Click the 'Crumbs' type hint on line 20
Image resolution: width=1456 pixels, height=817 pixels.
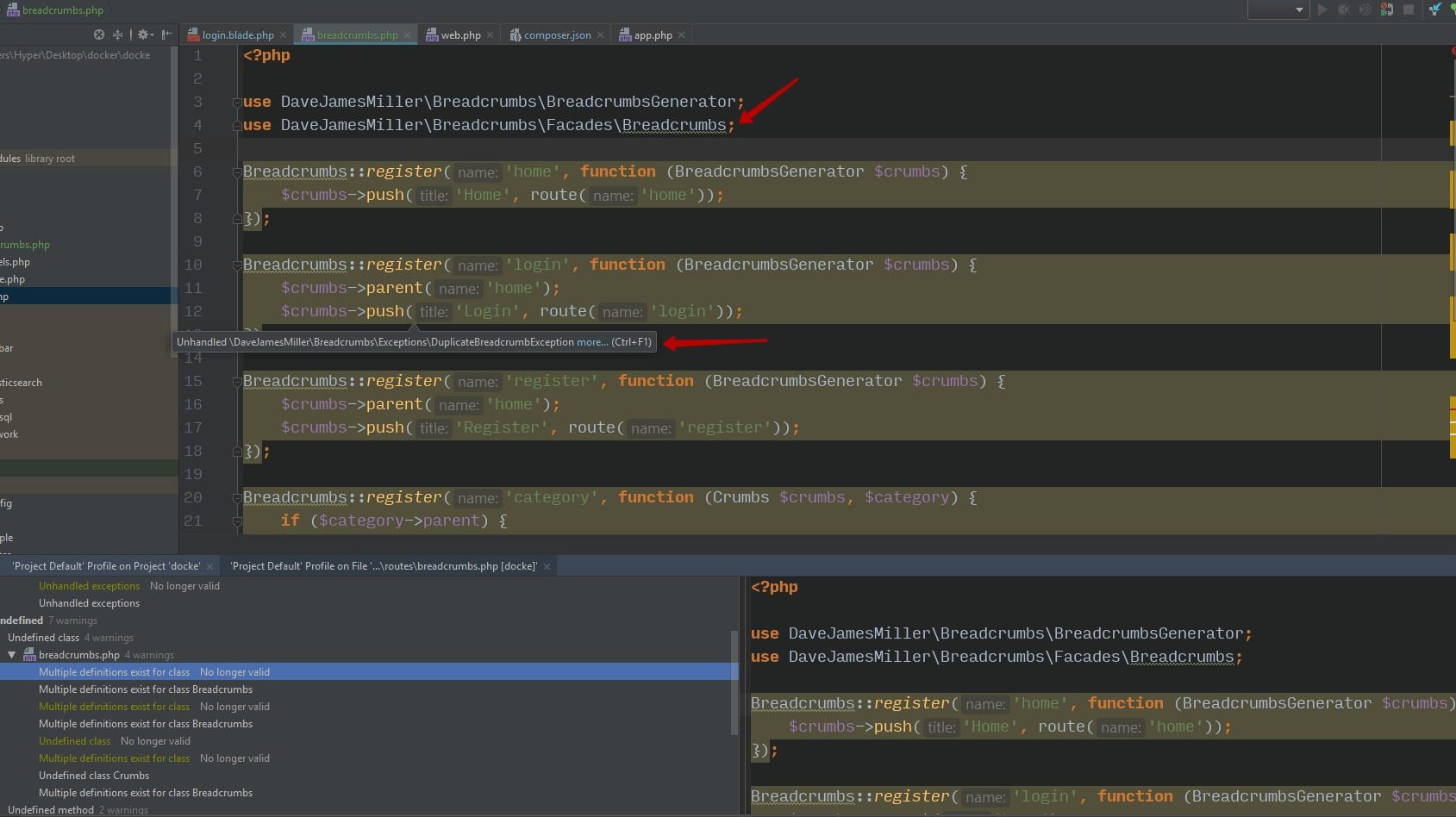pyautogui.click(x=741, y=498)
